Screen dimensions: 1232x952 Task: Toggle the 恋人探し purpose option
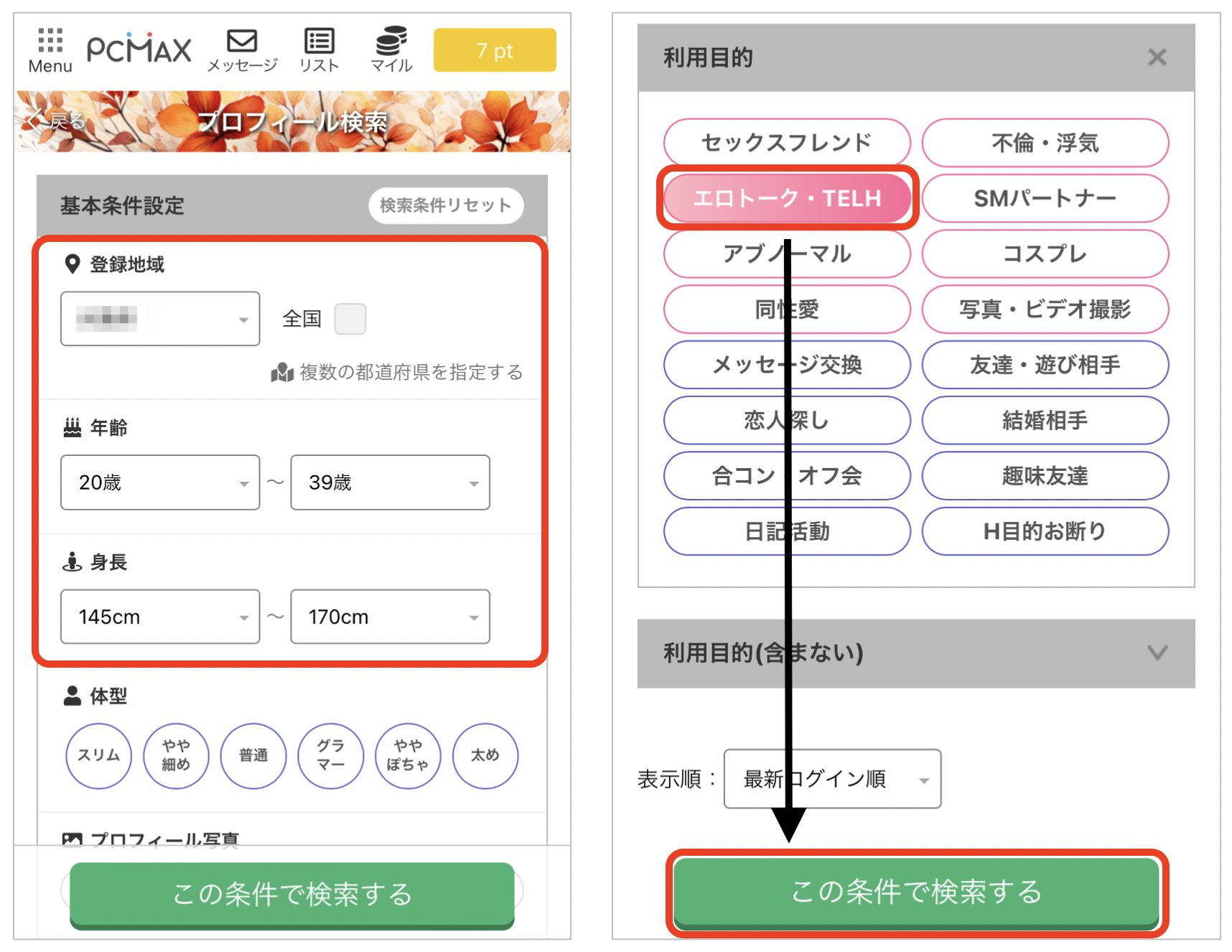[x=787, y=420]
